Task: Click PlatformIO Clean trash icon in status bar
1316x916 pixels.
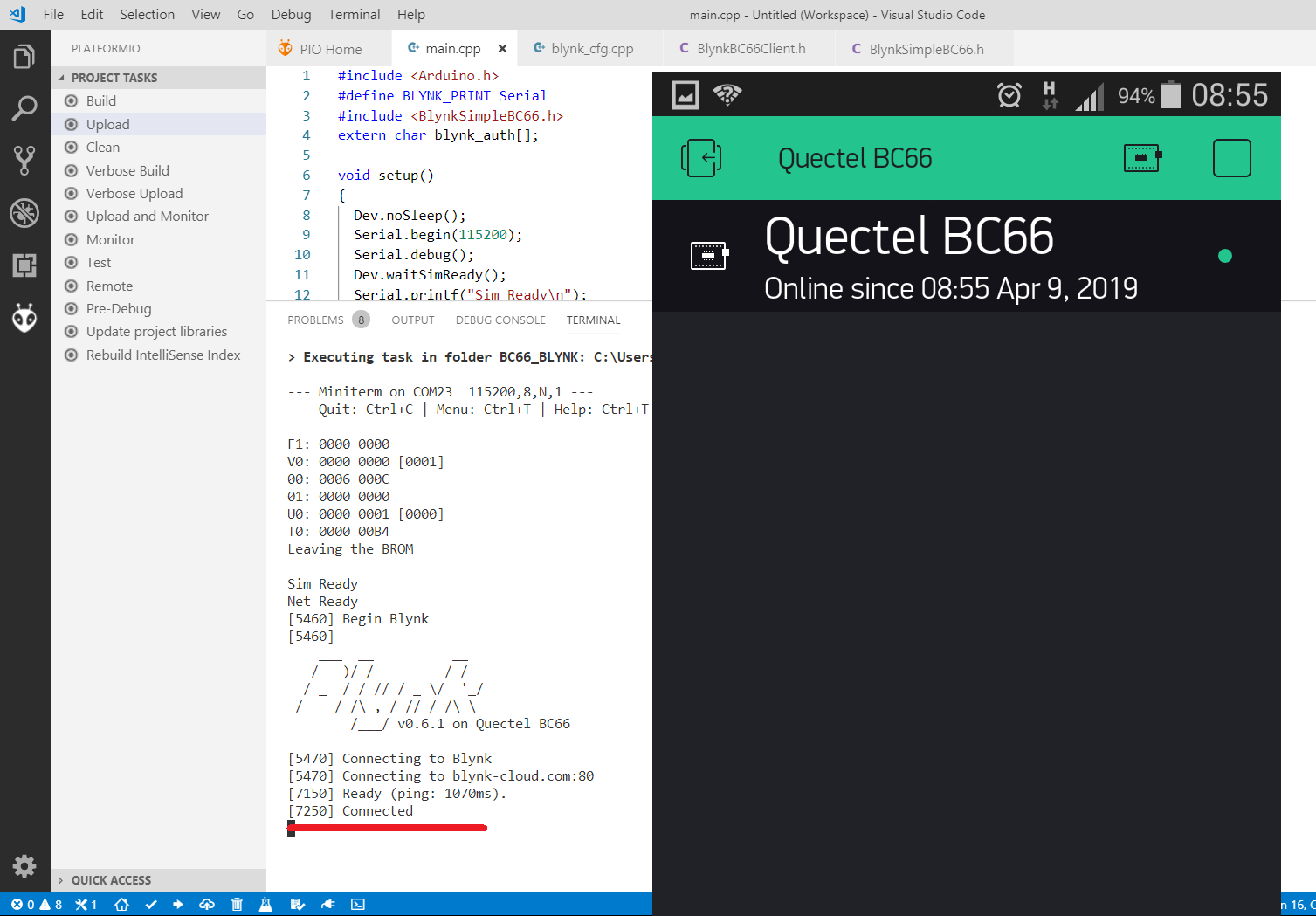Action: coord(237,905)
